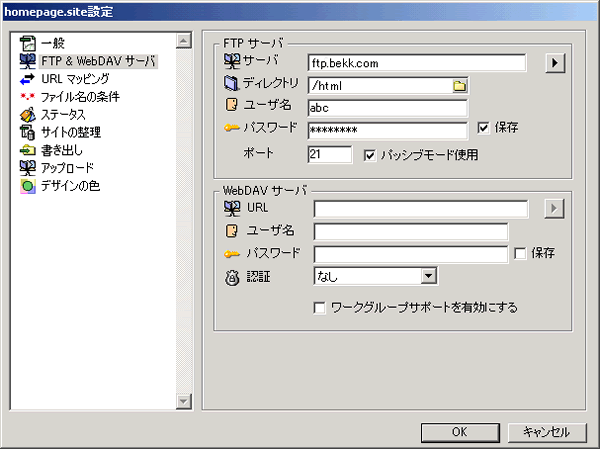Click the サイトの整理 icon
600x449 pixels.
(x=28, y=132)
